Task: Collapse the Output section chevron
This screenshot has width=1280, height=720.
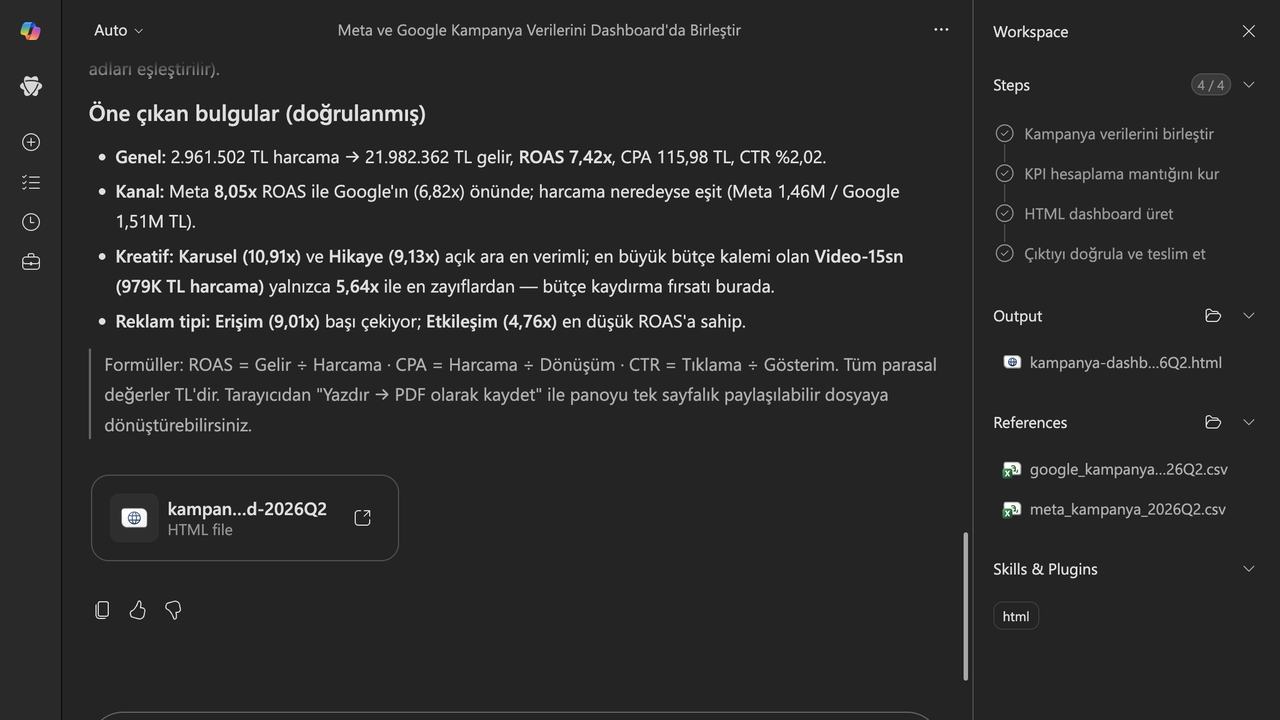Action: [x=1248, y=316]
